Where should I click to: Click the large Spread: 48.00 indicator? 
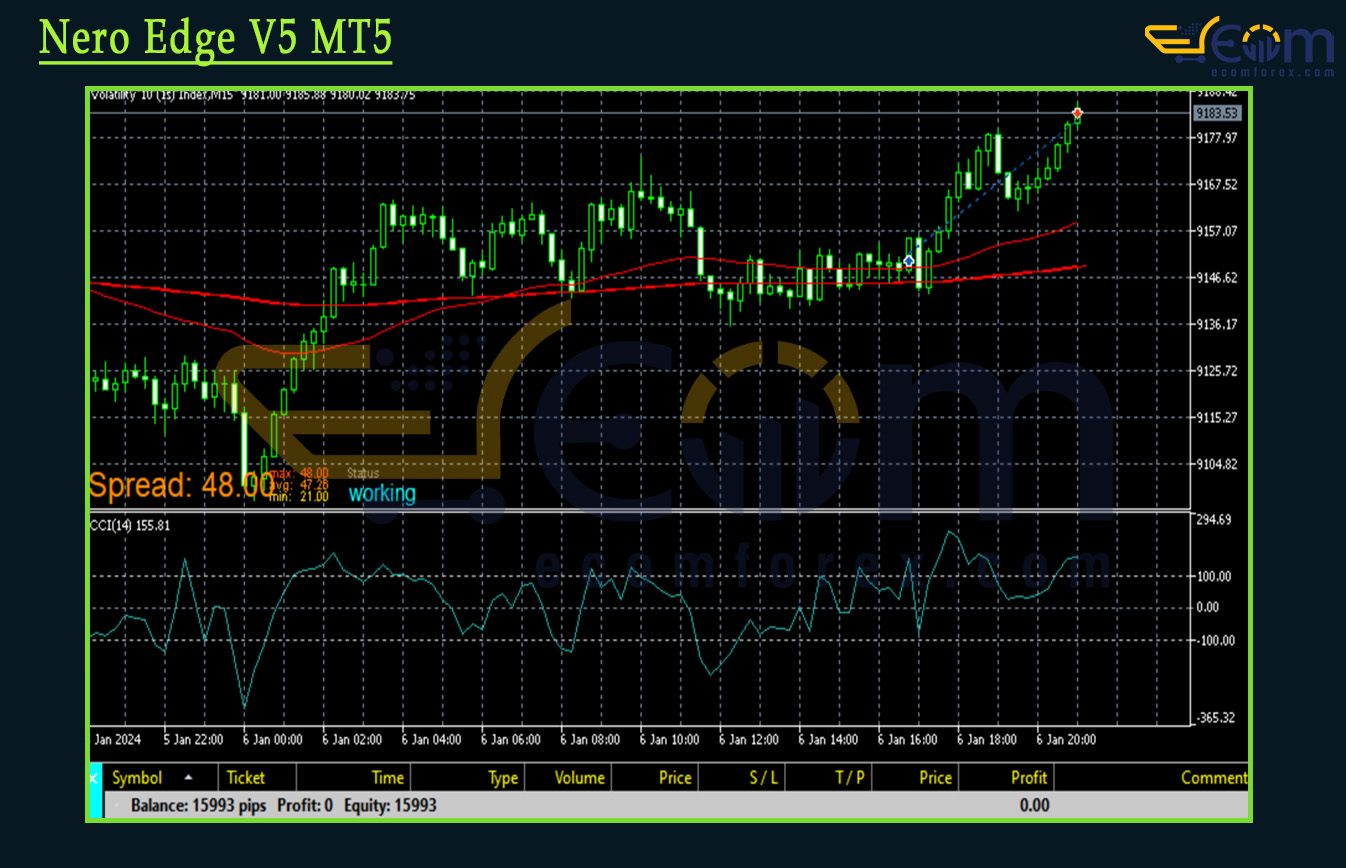[180, 486]
